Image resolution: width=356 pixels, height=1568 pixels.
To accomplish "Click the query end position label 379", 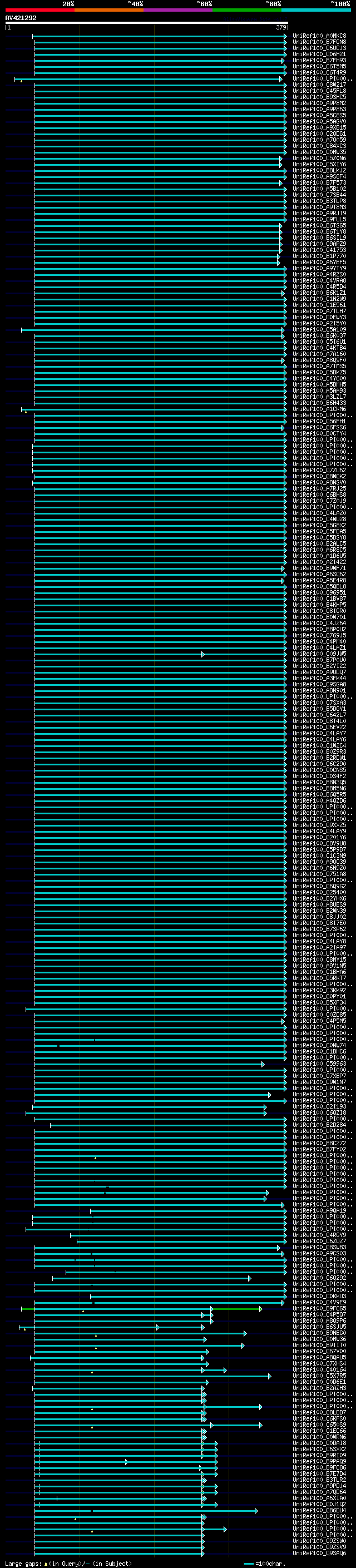I will tap(281, 27).
